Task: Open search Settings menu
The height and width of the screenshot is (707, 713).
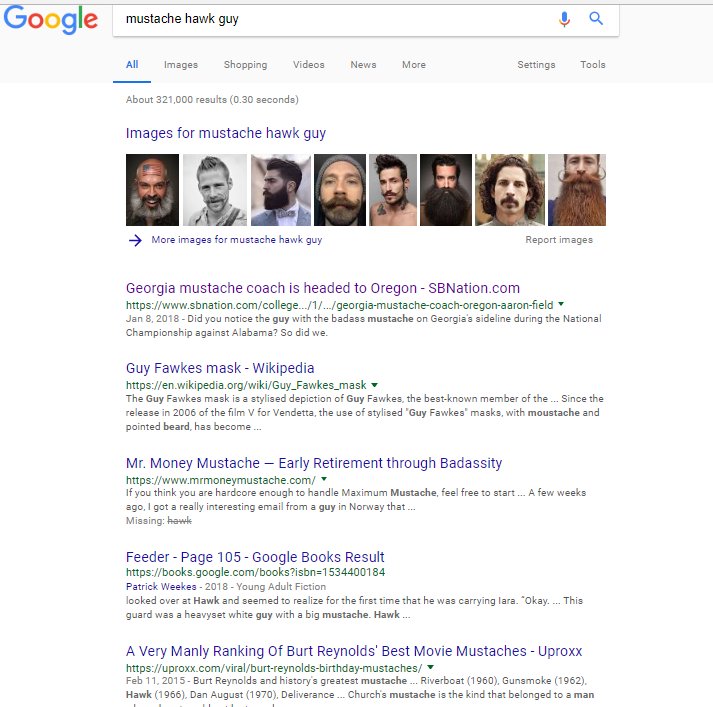Action: click(x=536, y=65)
